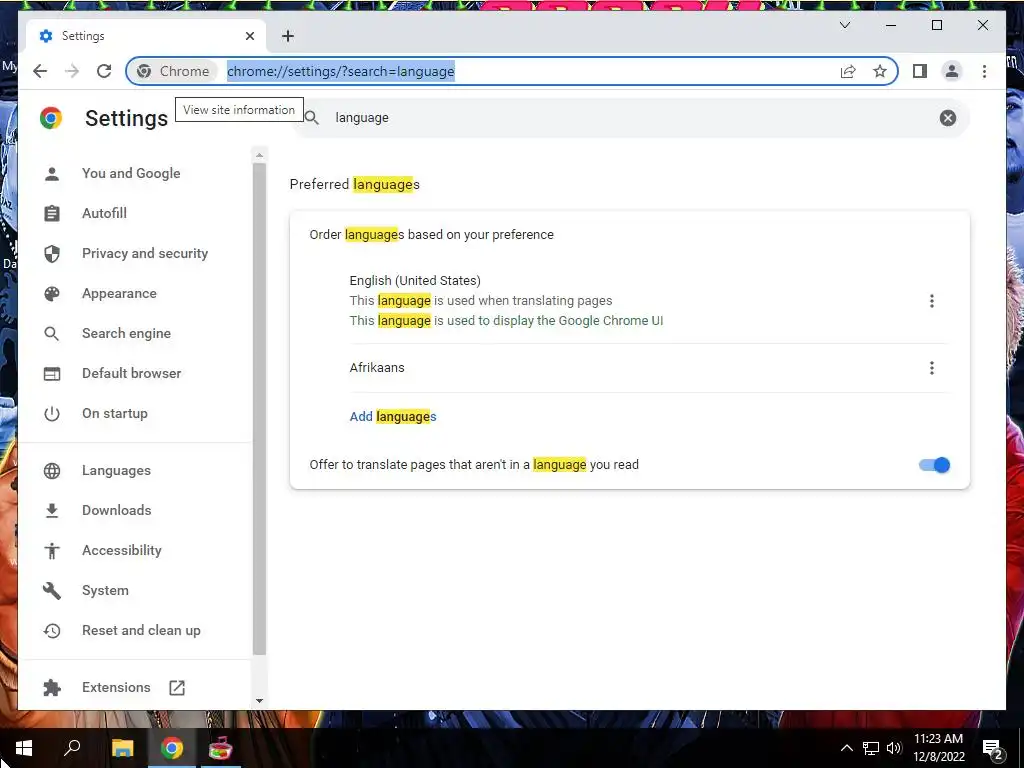Click the Afrikaans language row text
1024x768 pixels.
click(x=377, y=368)
